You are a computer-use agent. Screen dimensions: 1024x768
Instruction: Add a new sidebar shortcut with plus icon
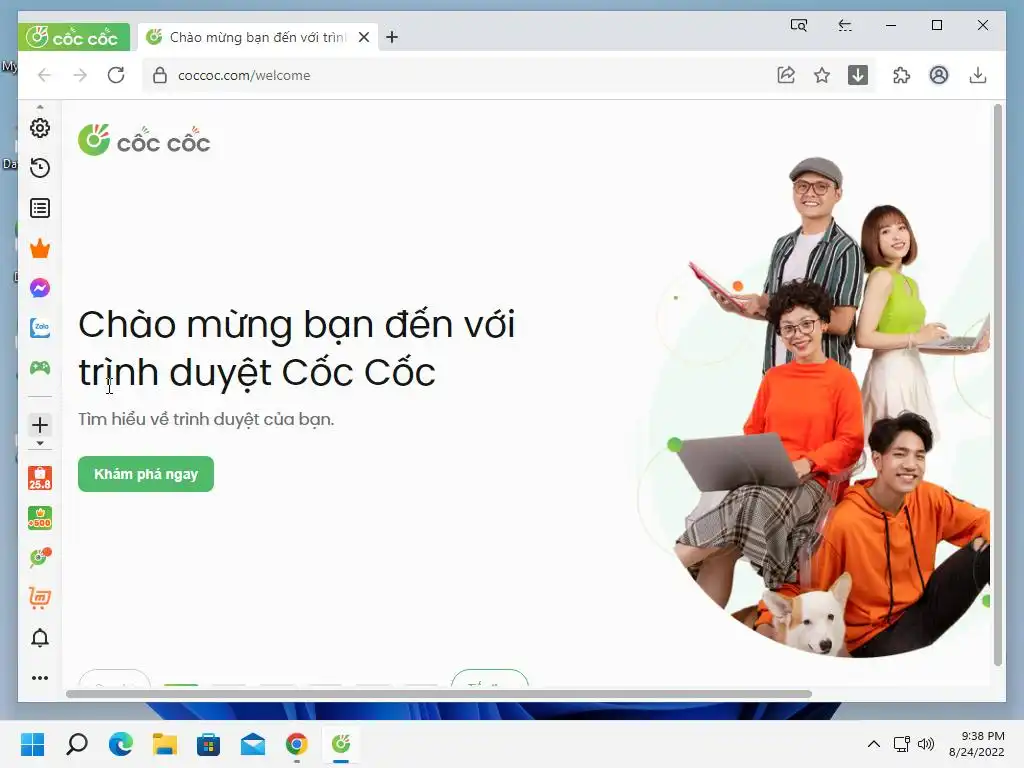[x=40, y=425]
